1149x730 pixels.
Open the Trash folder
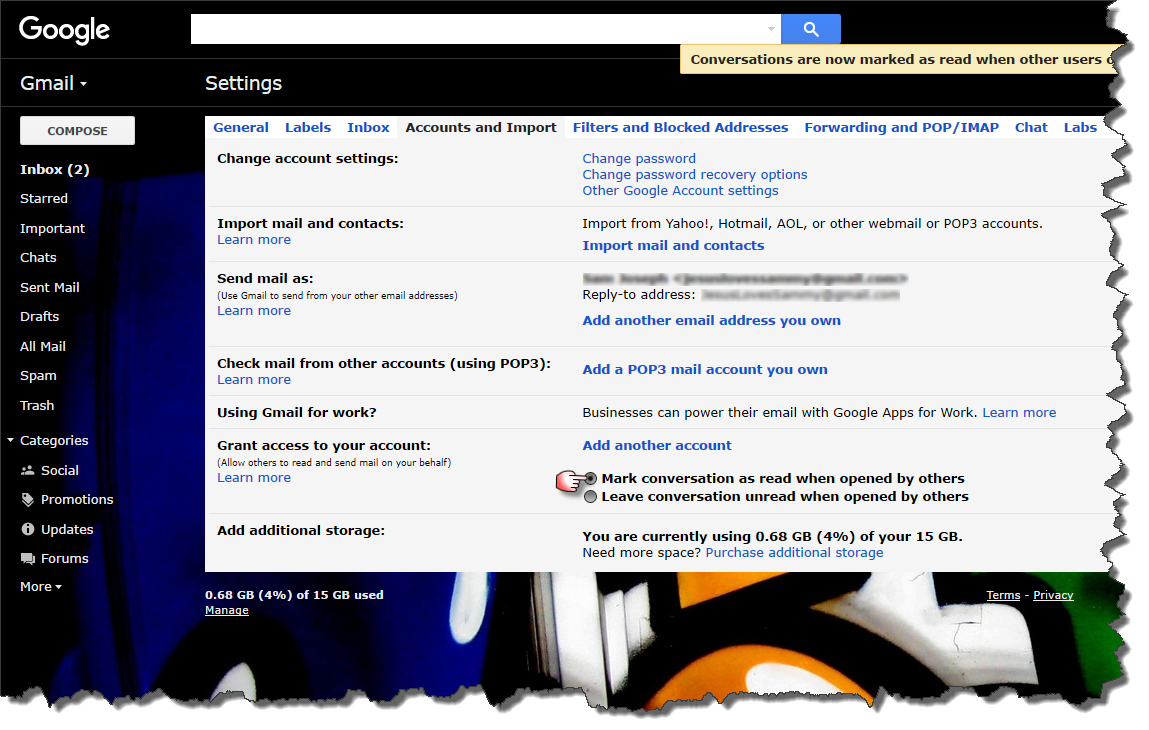(37, 405)
